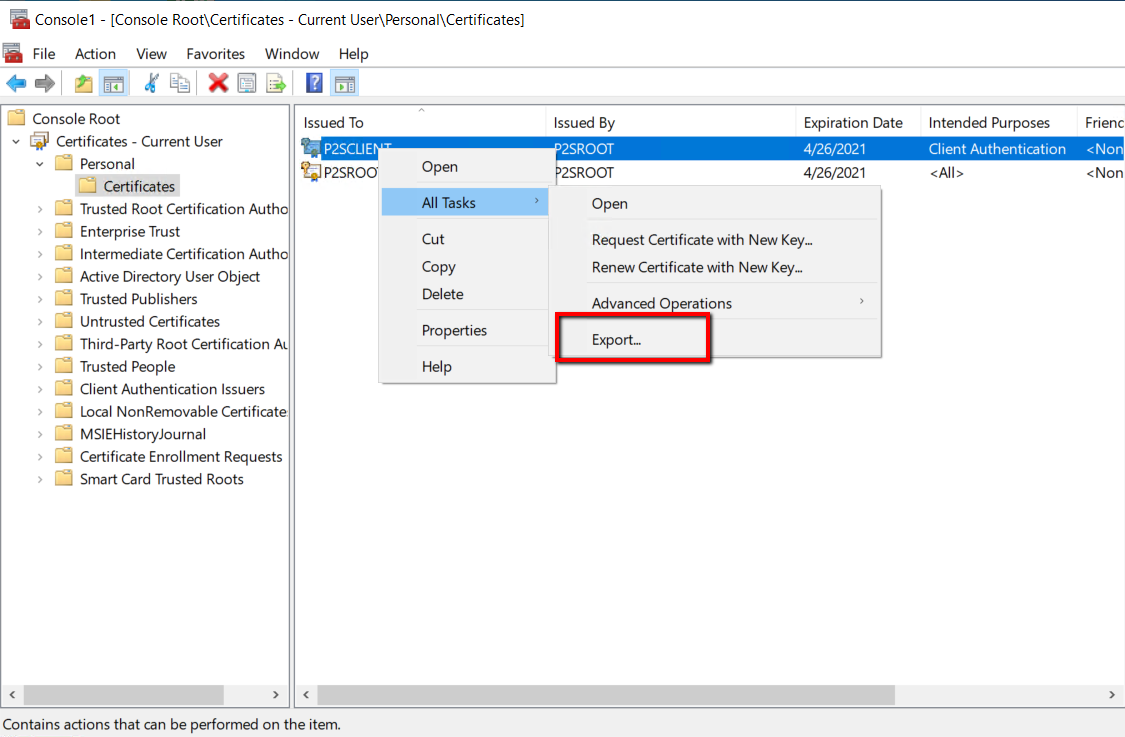Screen dimensions: 1125x737
Task: Click the Cut scissors toolbar icon
Action: tap(151, 84)
